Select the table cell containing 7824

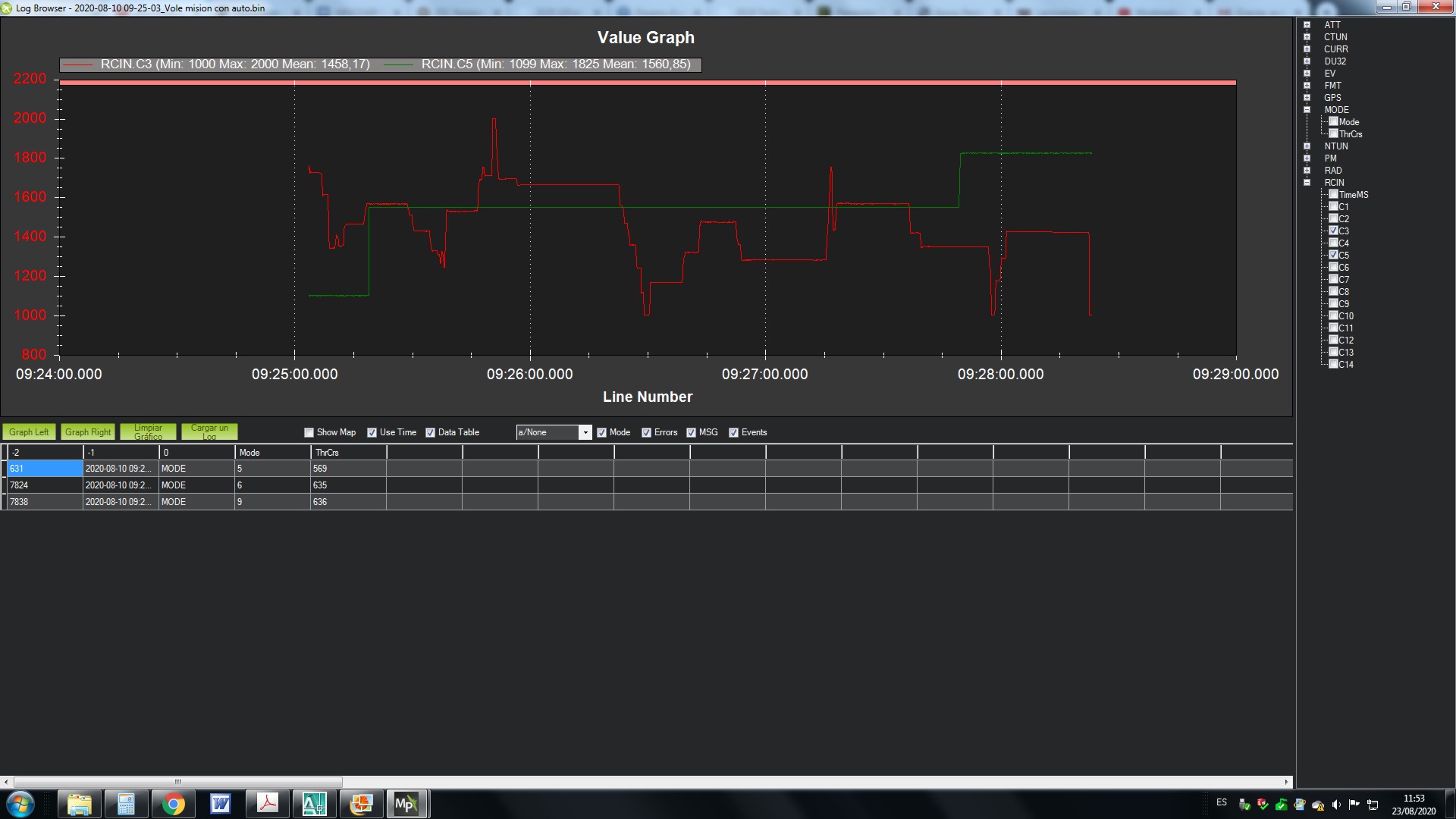pyautogui.click(x=44, y=485)
